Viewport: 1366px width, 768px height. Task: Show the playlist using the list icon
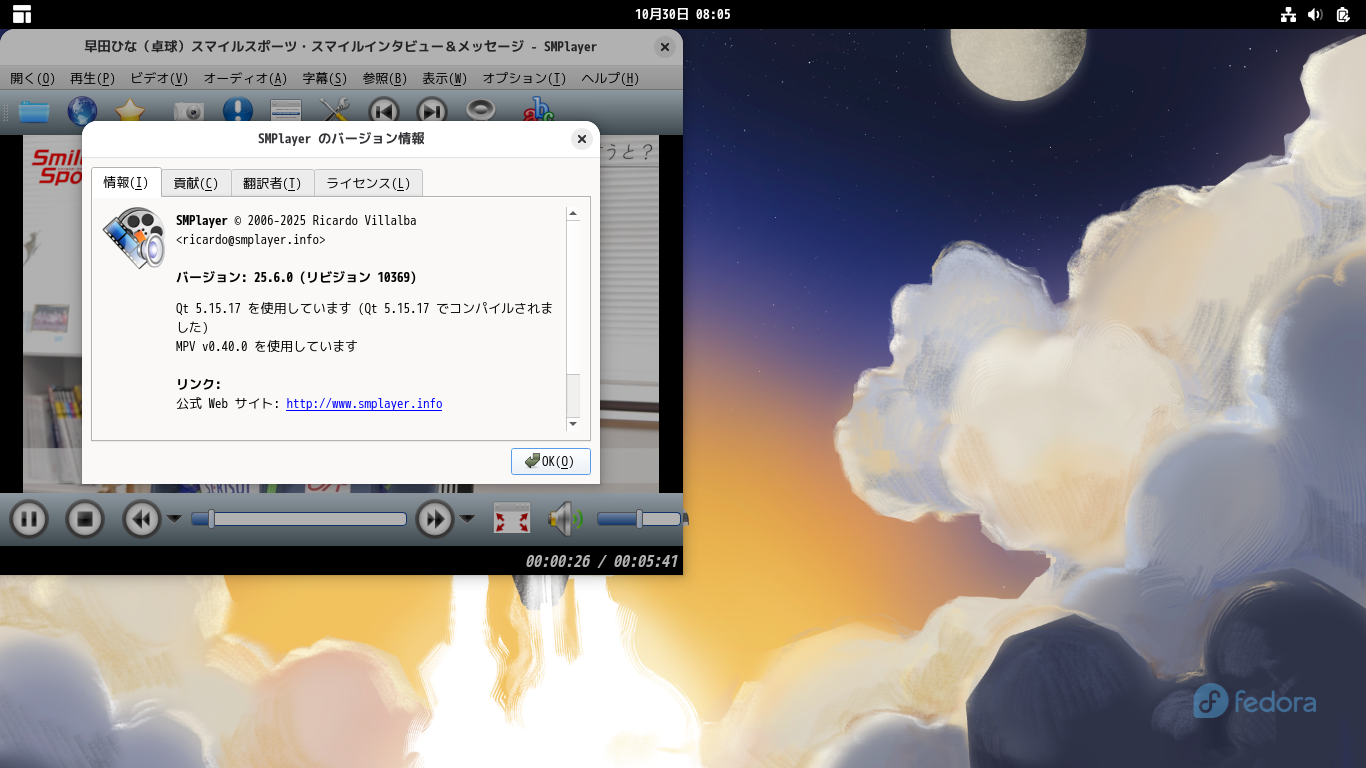click(286, 111)
